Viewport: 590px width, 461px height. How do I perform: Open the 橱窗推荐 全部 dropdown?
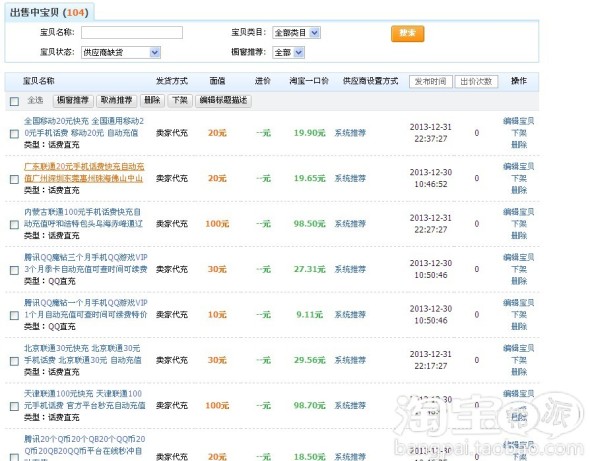pyautogui.click(x=289, y=52)
